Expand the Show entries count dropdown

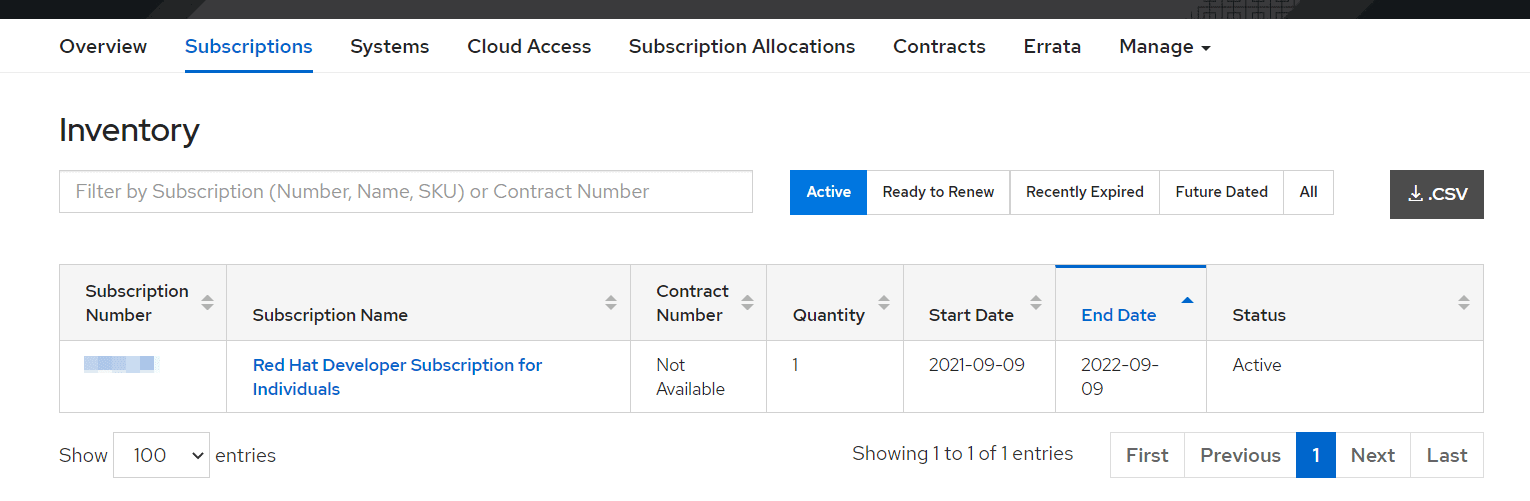[x=161, y=455]
